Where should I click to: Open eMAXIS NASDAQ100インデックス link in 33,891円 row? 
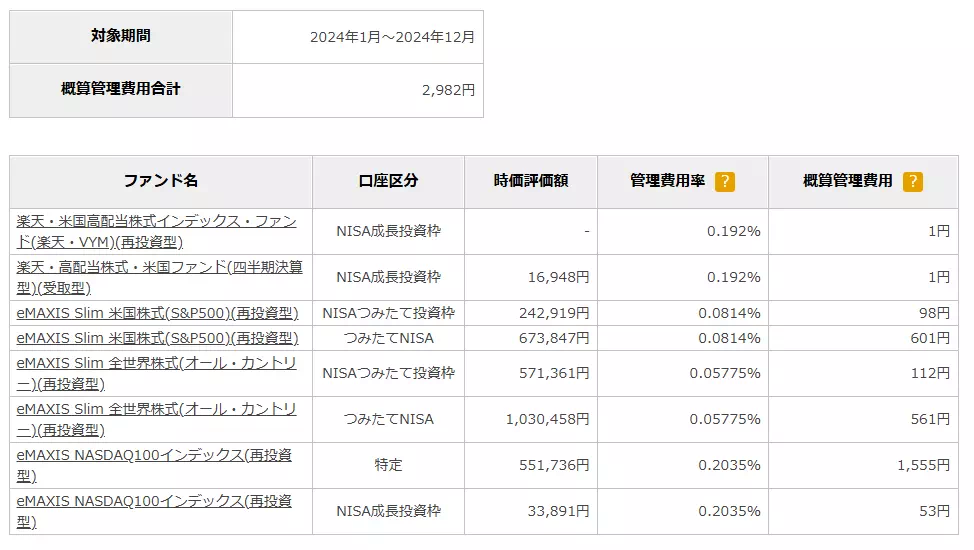(154, 511)
